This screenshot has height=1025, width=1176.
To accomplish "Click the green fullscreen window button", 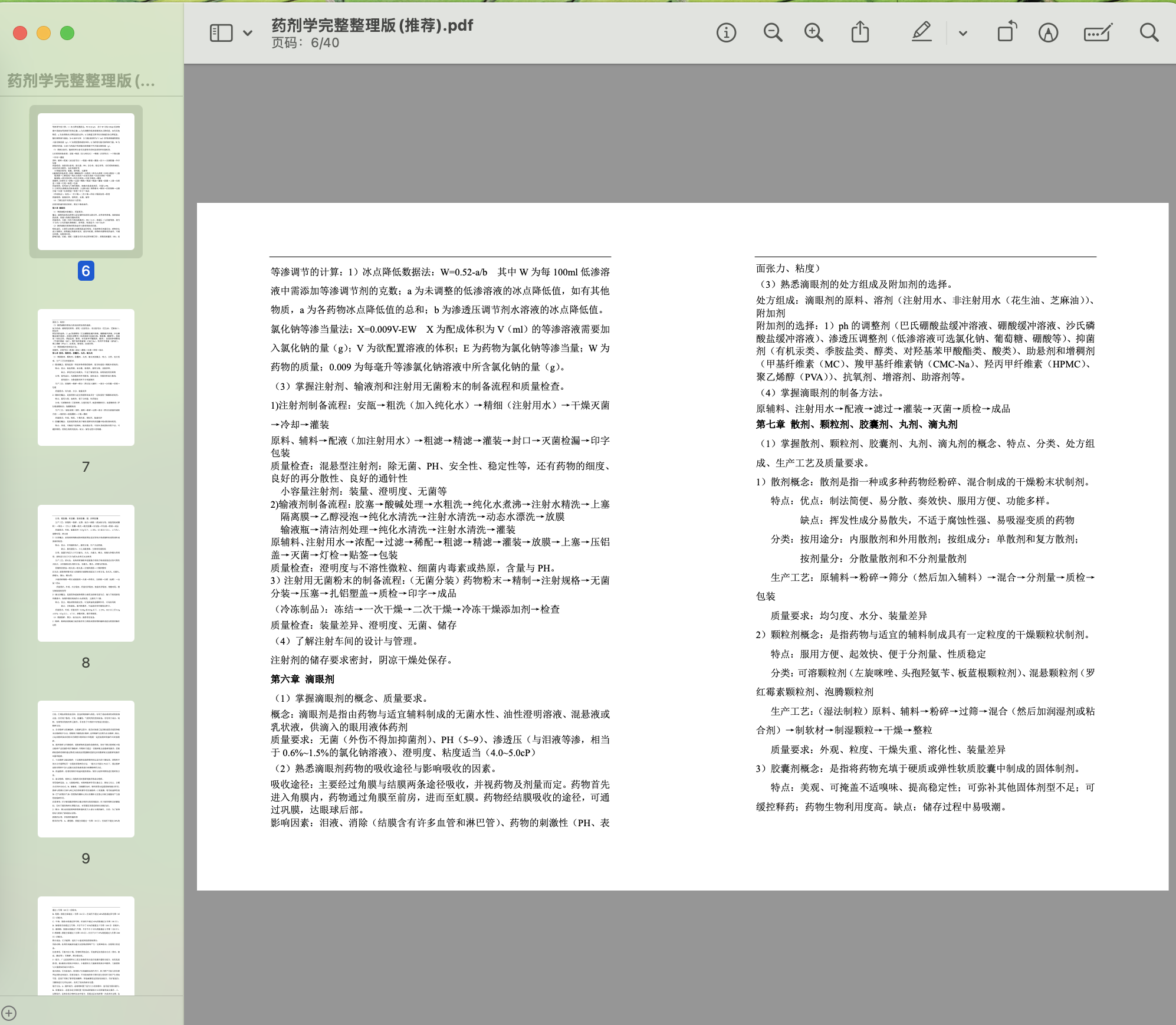I will [67, 33].
